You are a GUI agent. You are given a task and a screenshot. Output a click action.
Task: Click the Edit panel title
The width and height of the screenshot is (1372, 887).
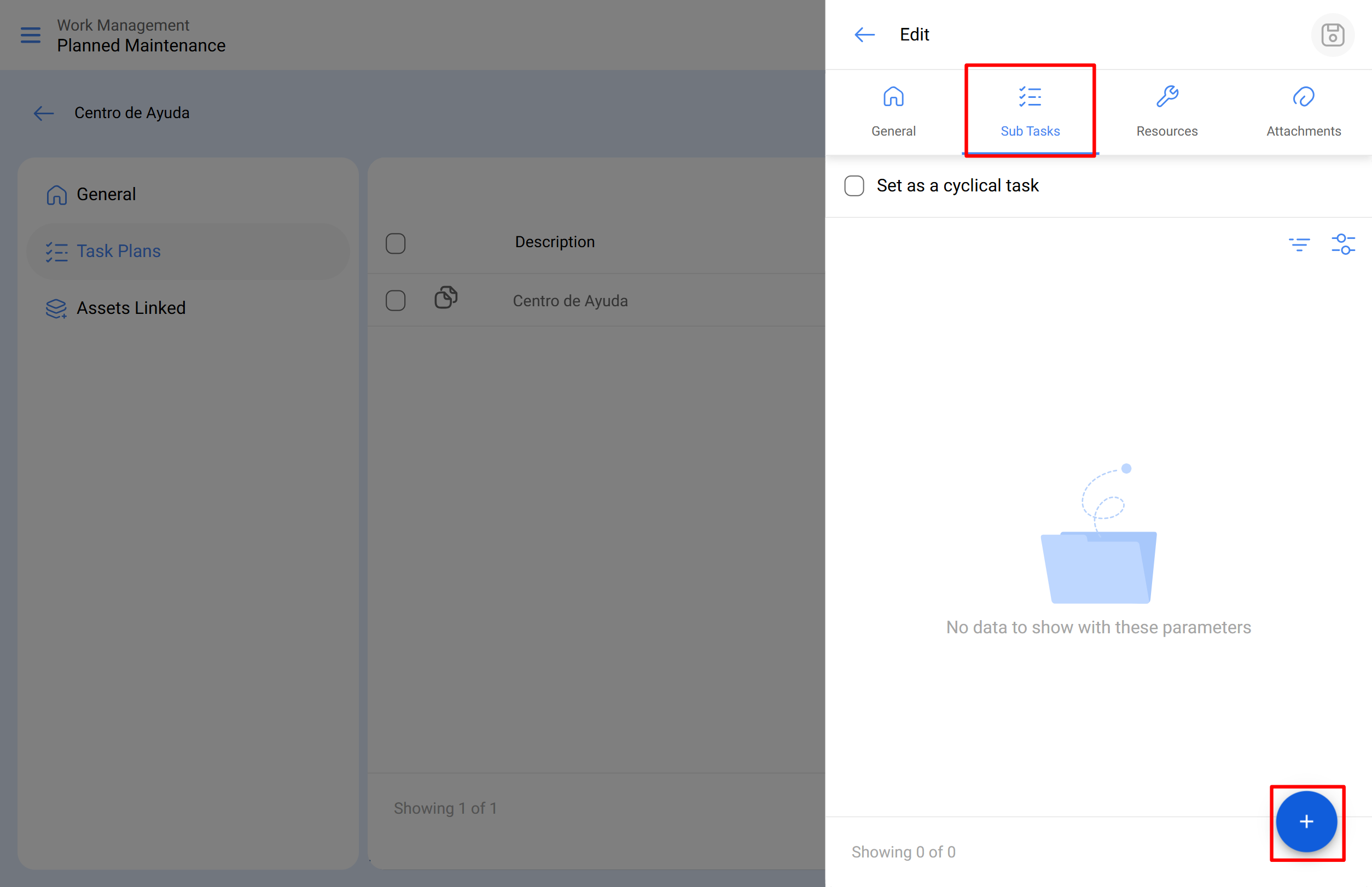[x=915, y=34]
